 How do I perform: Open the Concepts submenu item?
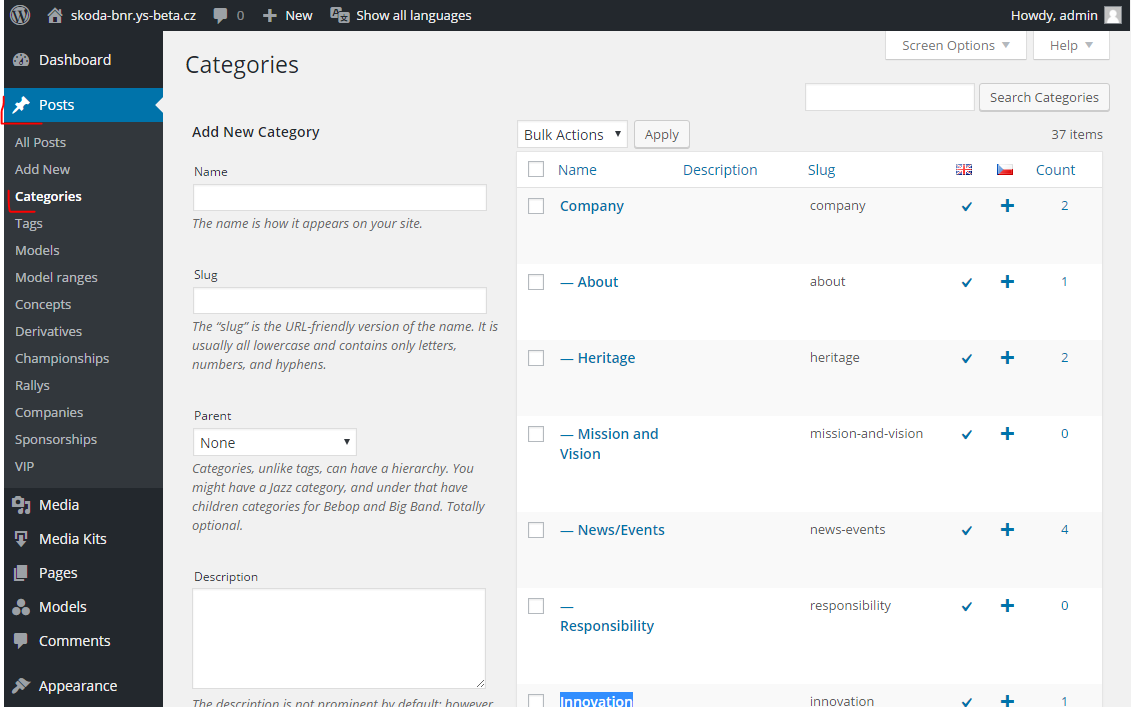click(43, 304)
